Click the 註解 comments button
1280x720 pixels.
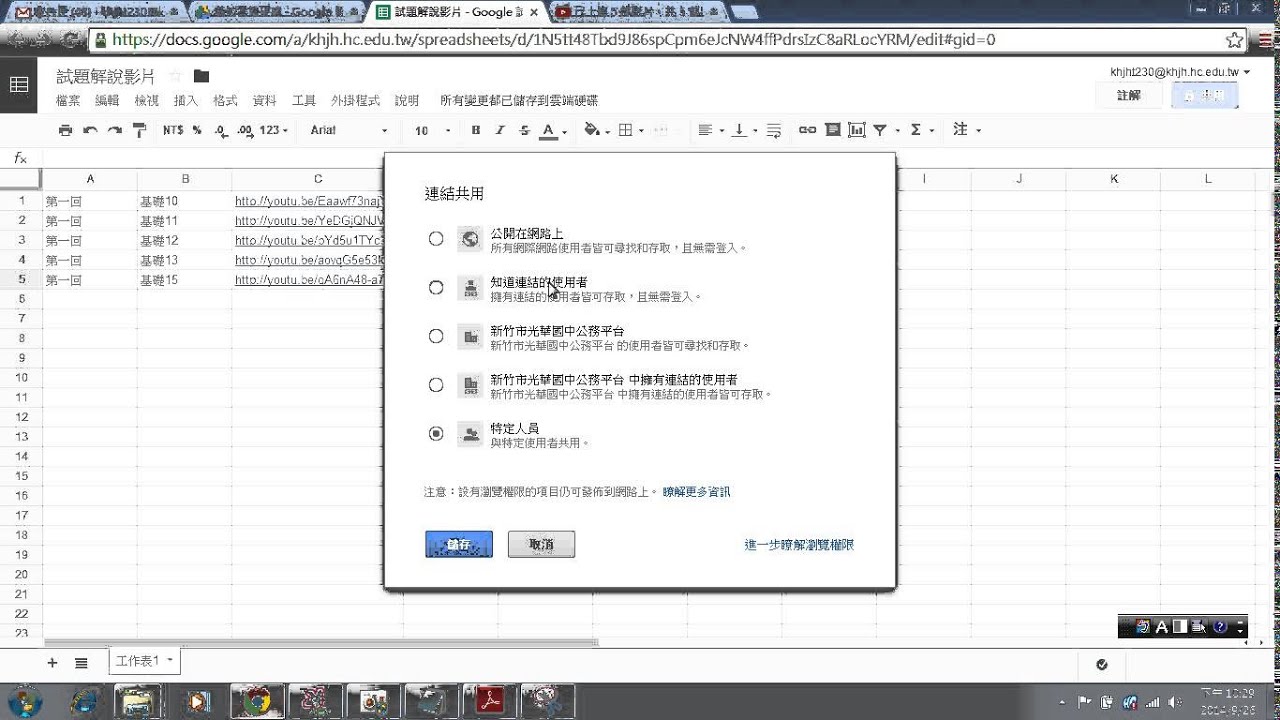(x=1129, y=95)
